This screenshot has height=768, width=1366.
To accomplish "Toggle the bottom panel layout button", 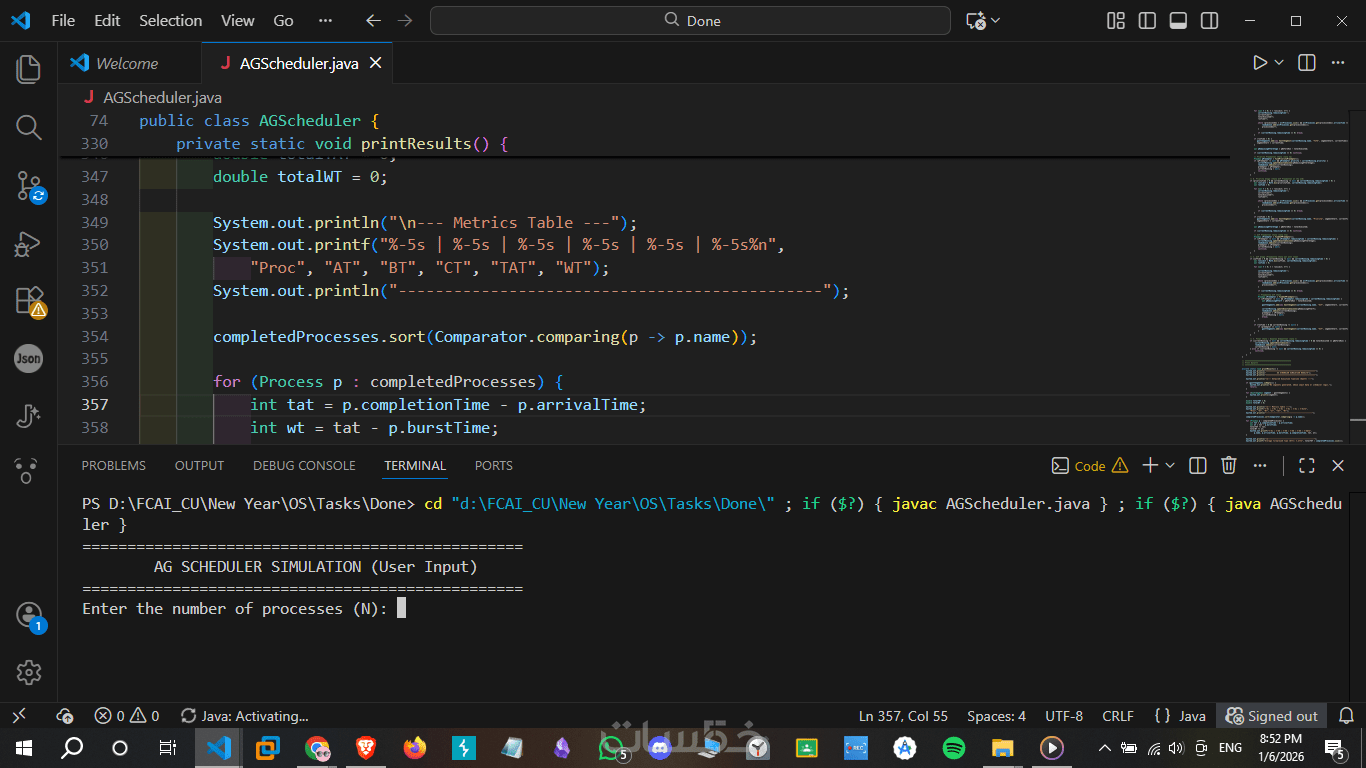I will coord(1178,21).
